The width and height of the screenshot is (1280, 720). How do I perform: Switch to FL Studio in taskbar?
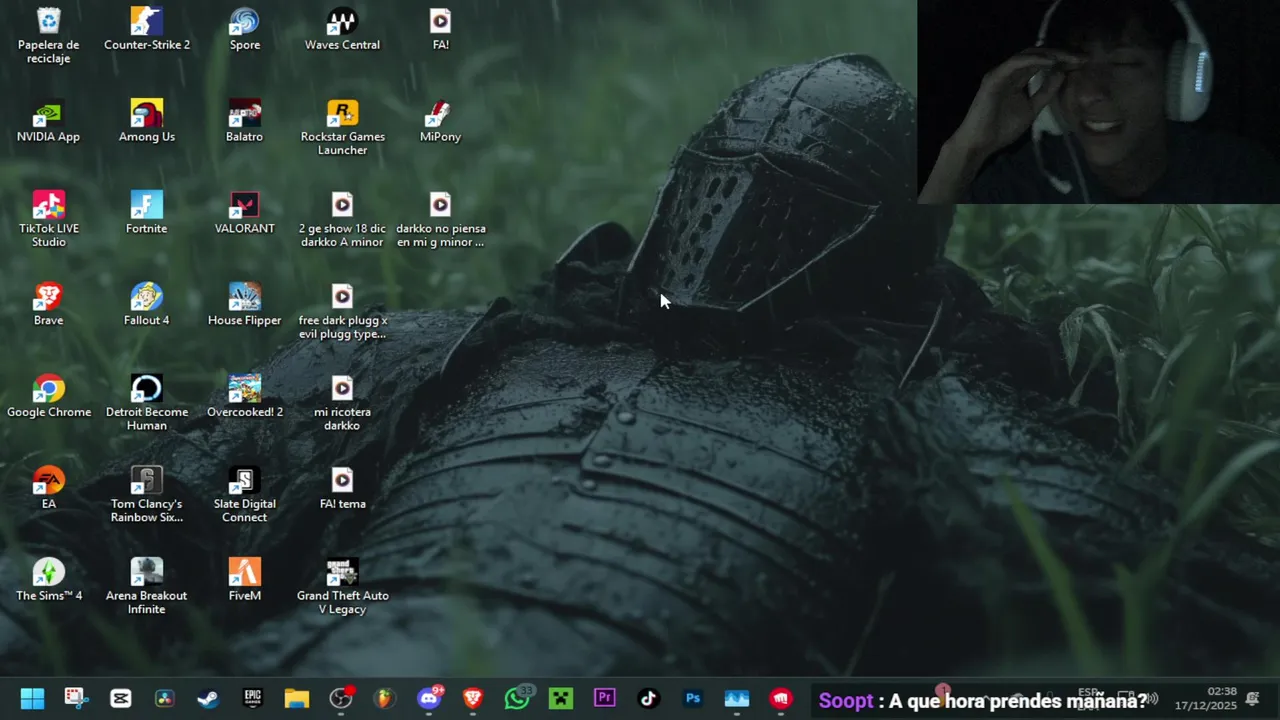coord(385,698)
